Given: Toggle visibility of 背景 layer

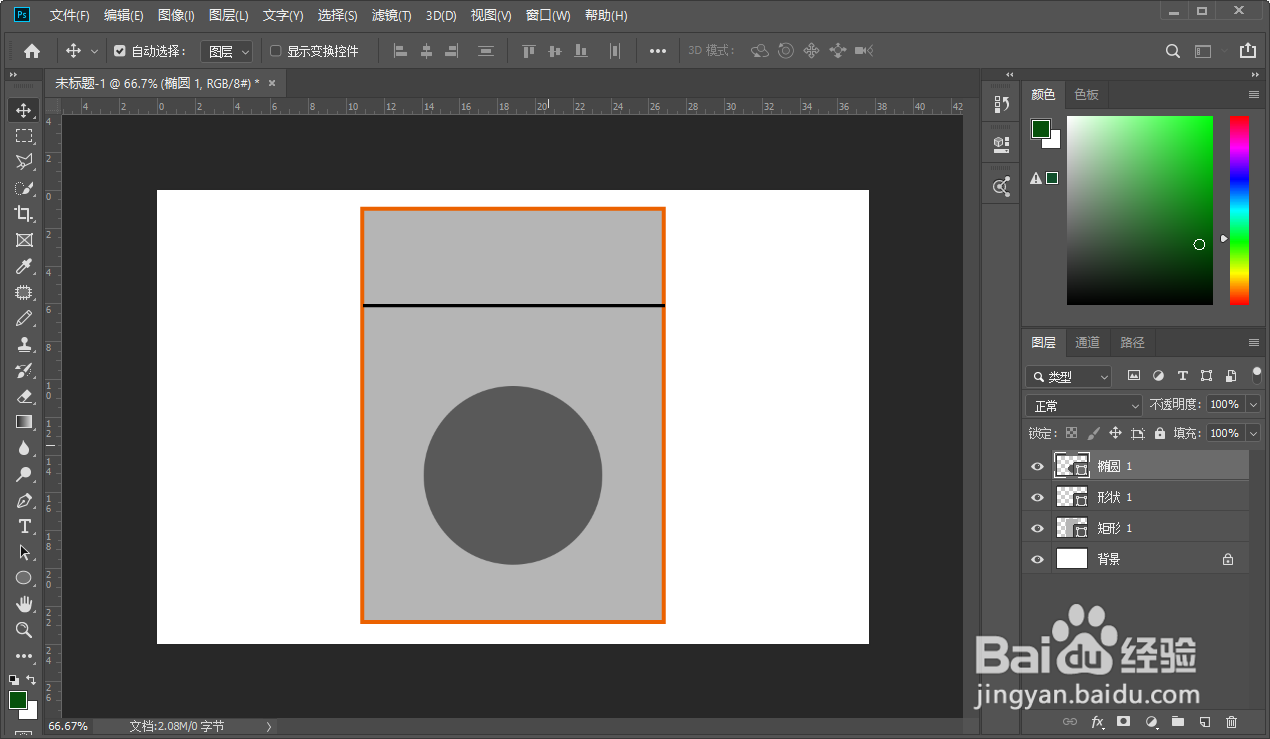Looking at the screenshot, I should coord(1037,559).
